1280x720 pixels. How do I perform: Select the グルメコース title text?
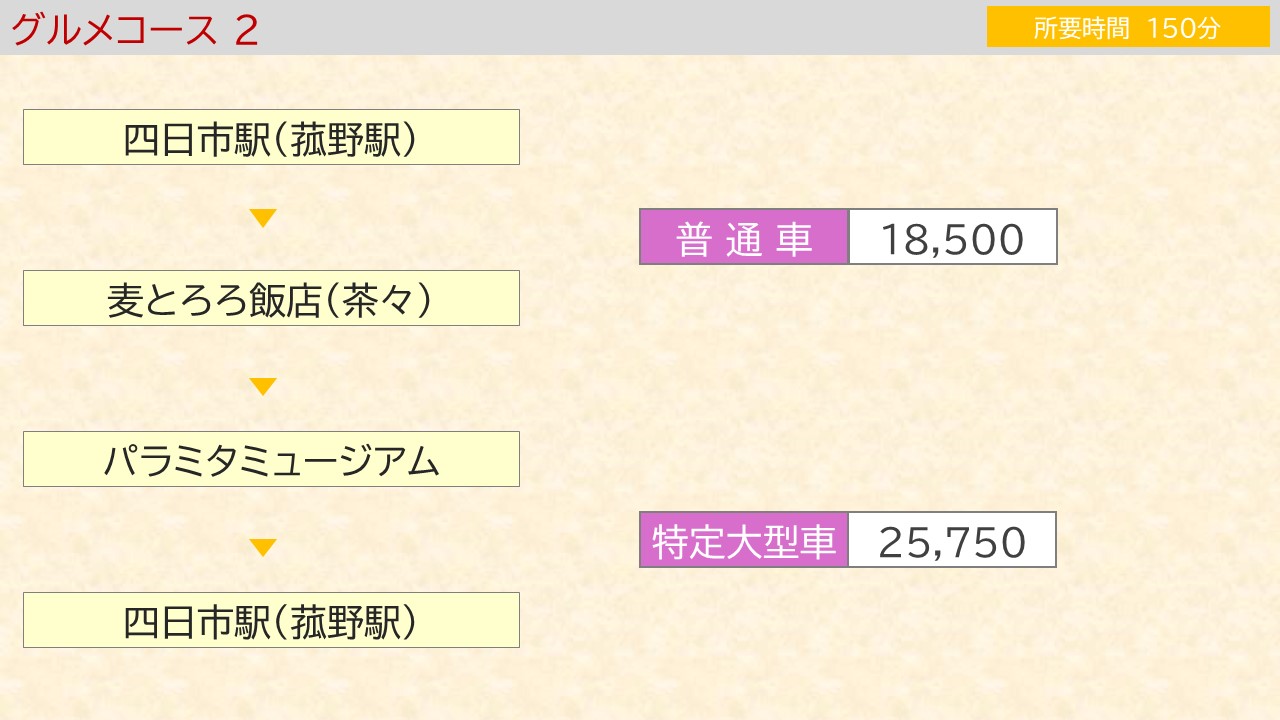[114, 30]
